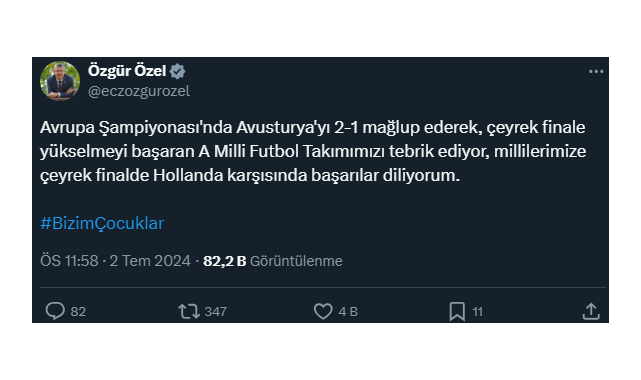Click the bookmark count 11
Viewport: 641px width, 380px height.
[477, 312]
